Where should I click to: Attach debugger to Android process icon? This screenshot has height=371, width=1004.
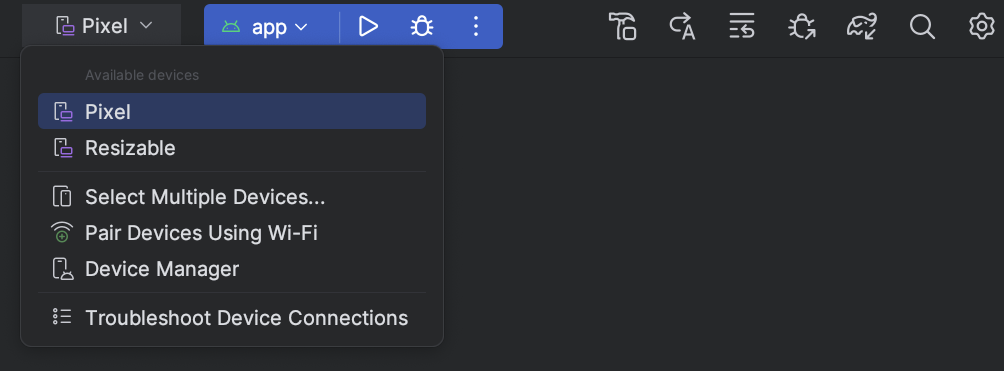tap(802, 26)
